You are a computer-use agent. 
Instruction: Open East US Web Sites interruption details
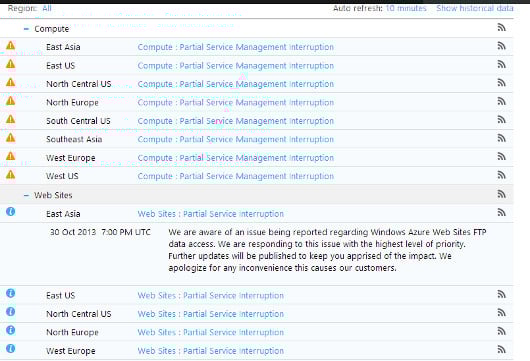[211, 295]
